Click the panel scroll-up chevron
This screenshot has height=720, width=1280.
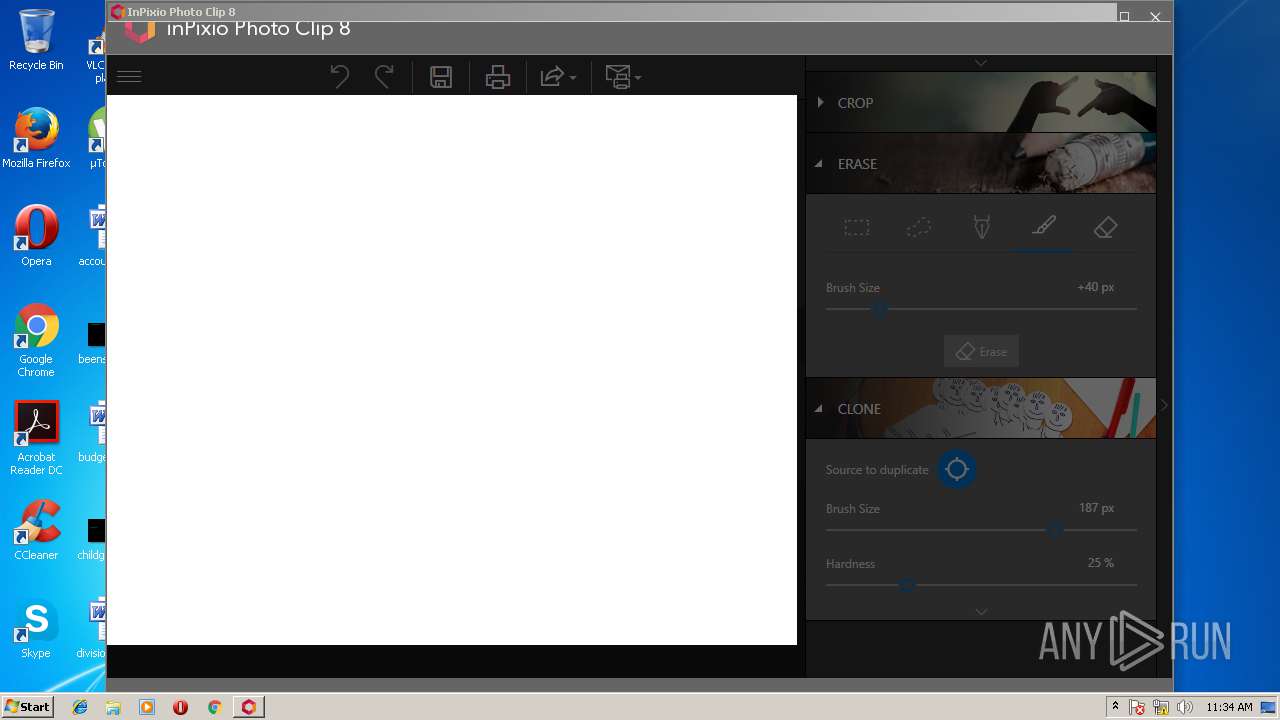[x=981, y=63]
